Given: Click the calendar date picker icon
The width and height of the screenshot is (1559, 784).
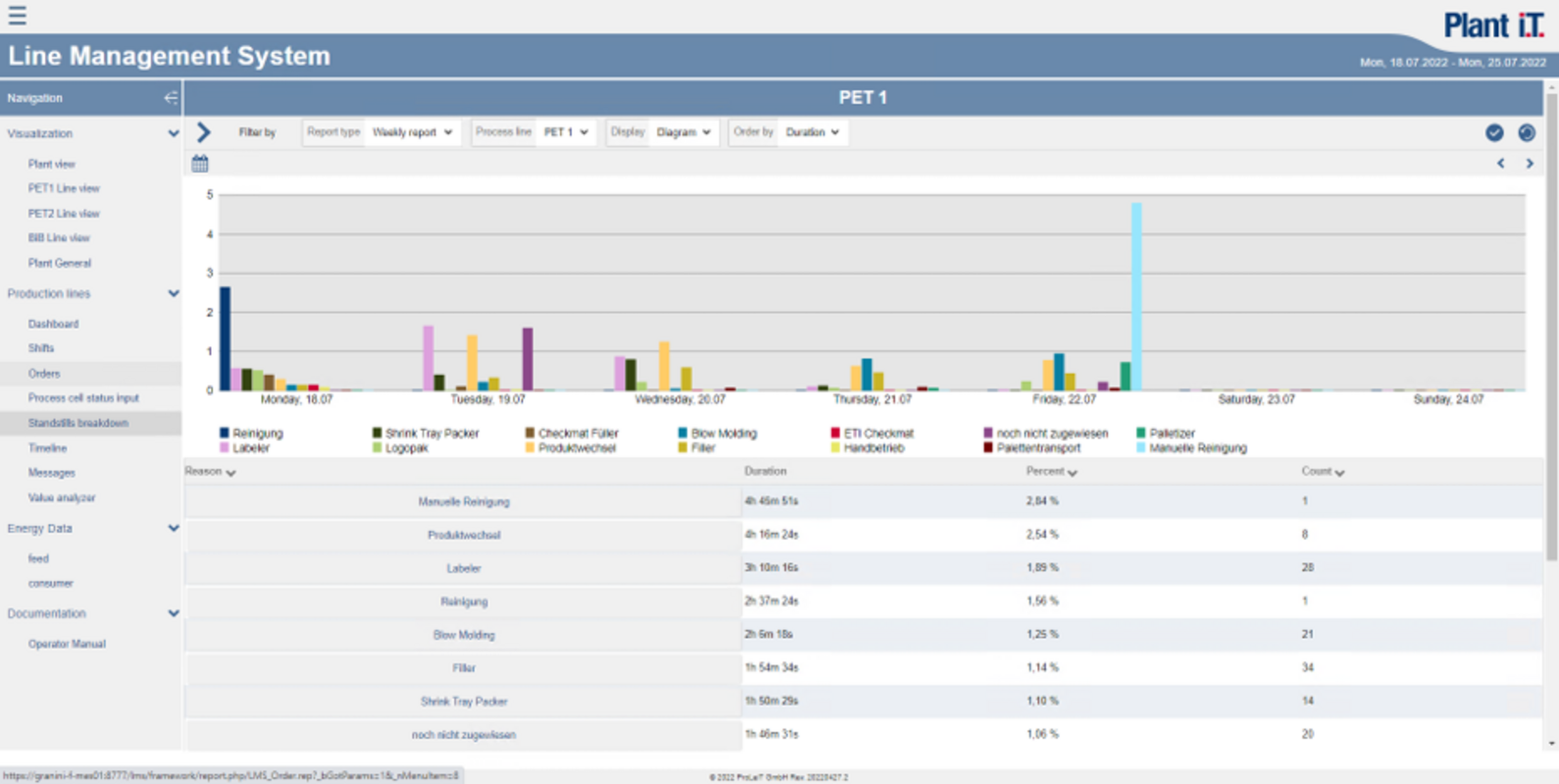Looking at the screenshot, I should pos(200,164).
